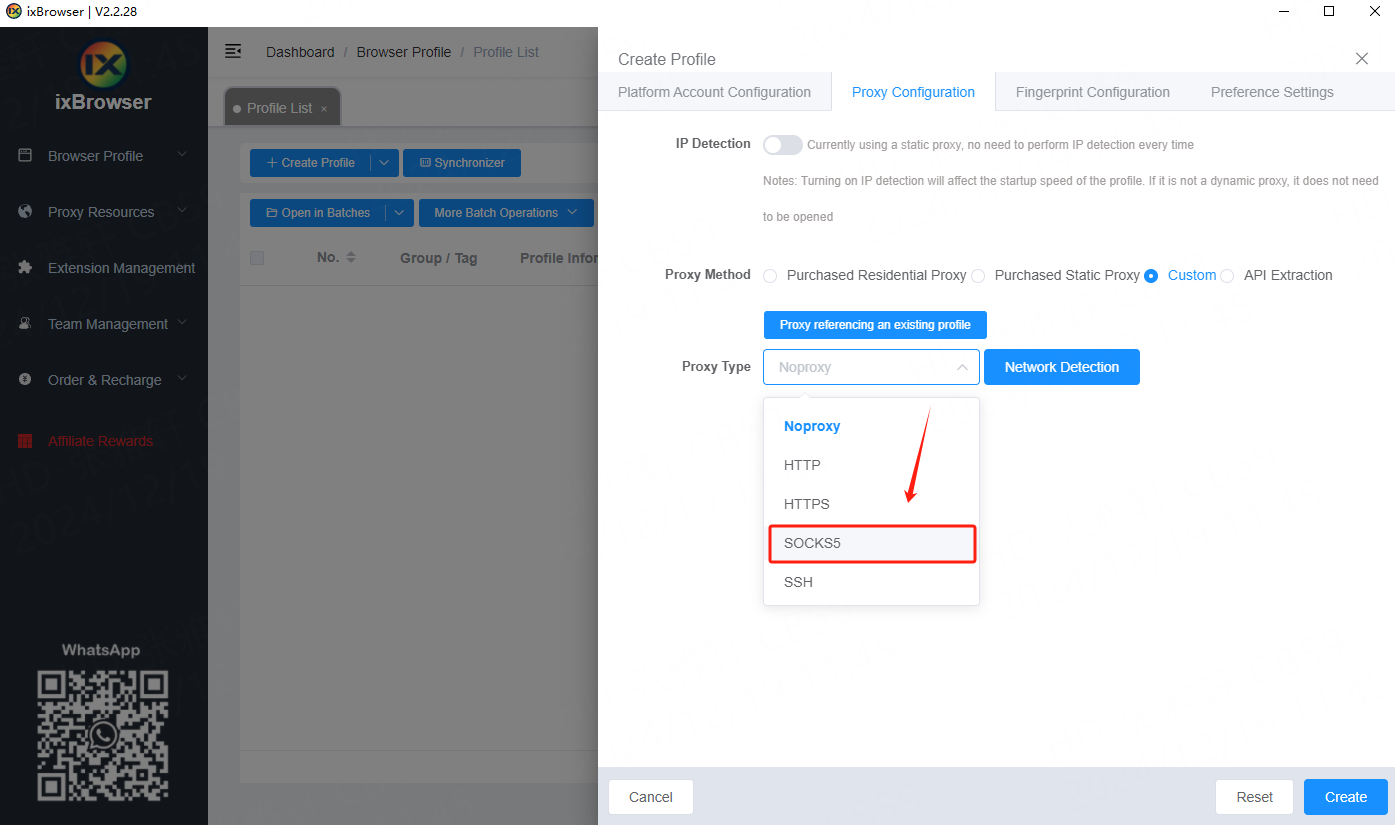The height and width of the screenshot is (825, 1395).
Task: Click the Order & Recharge coin icon
Action: pyautogui.click(x=26, y=380)
